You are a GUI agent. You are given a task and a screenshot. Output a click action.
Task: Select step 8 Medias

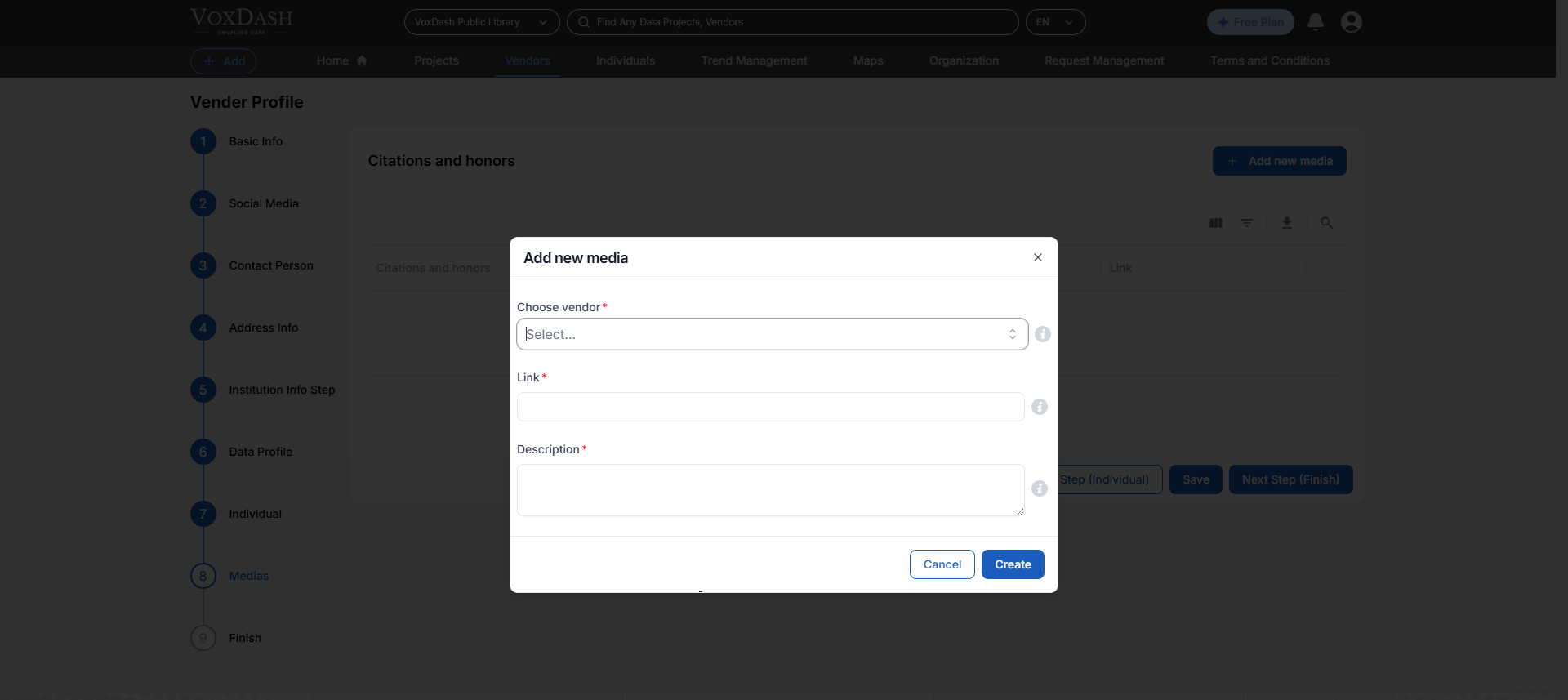[230, 576]
